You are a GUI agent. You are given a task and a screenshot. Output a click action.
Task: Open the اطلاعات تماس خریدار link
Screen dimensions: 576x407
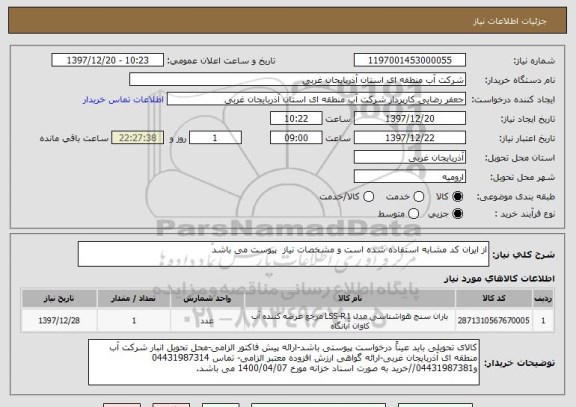[123, 100]
